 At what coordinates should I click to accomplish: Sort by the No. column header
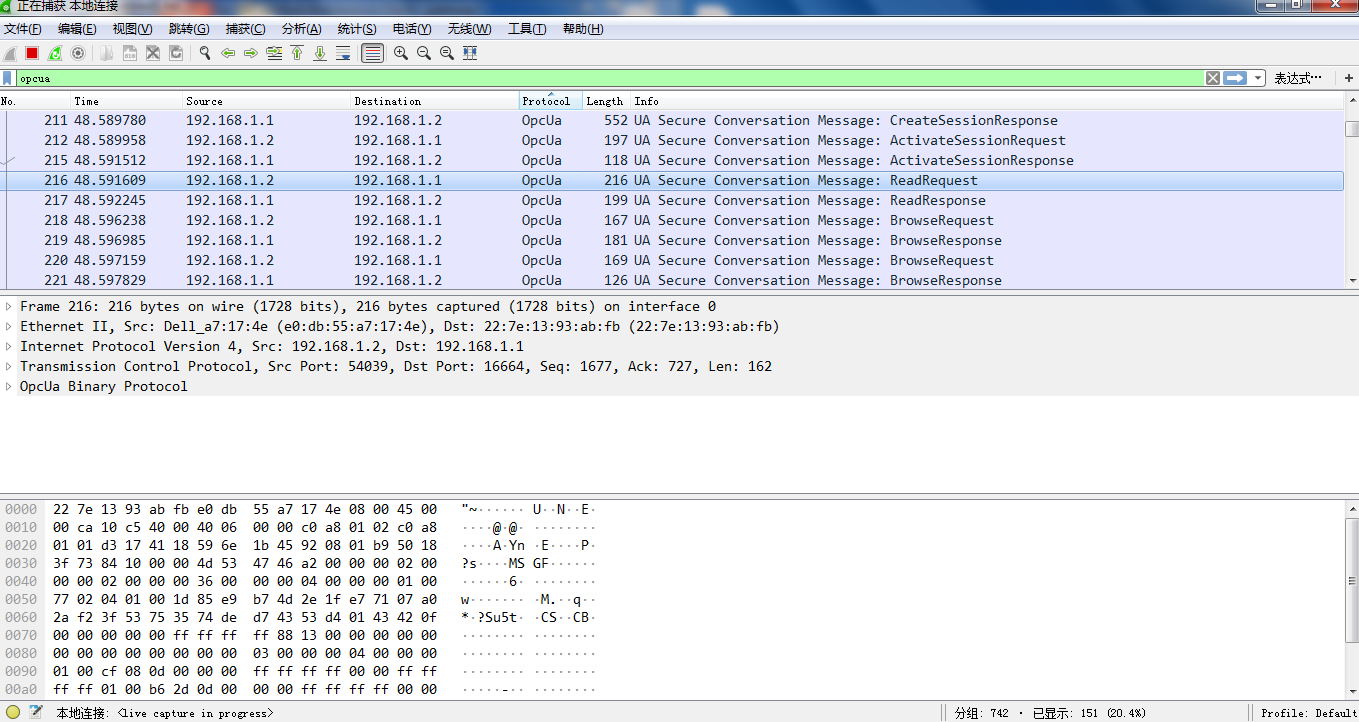click(35, 101)
